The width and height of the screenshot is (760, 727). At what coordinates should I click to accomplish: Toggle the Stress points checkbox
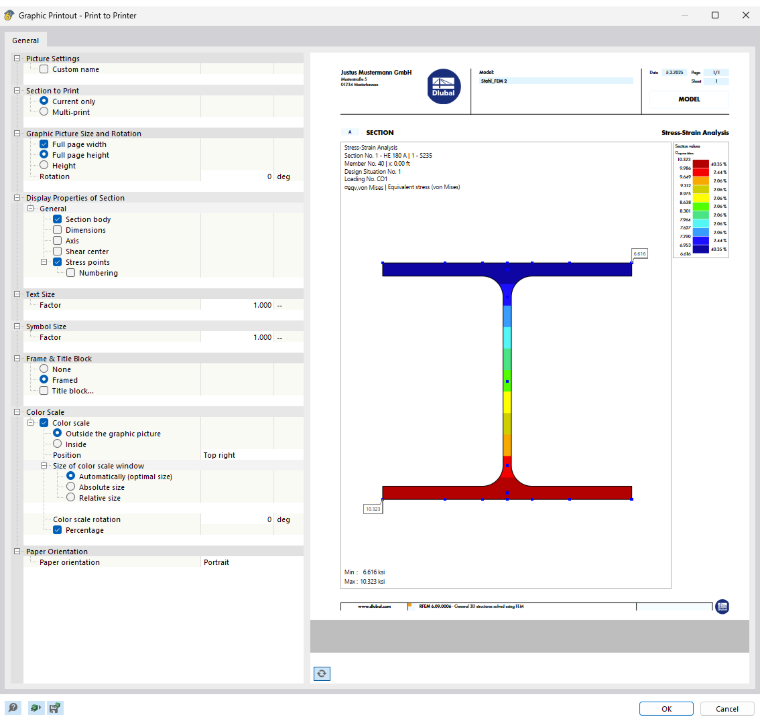click(57, 262)
